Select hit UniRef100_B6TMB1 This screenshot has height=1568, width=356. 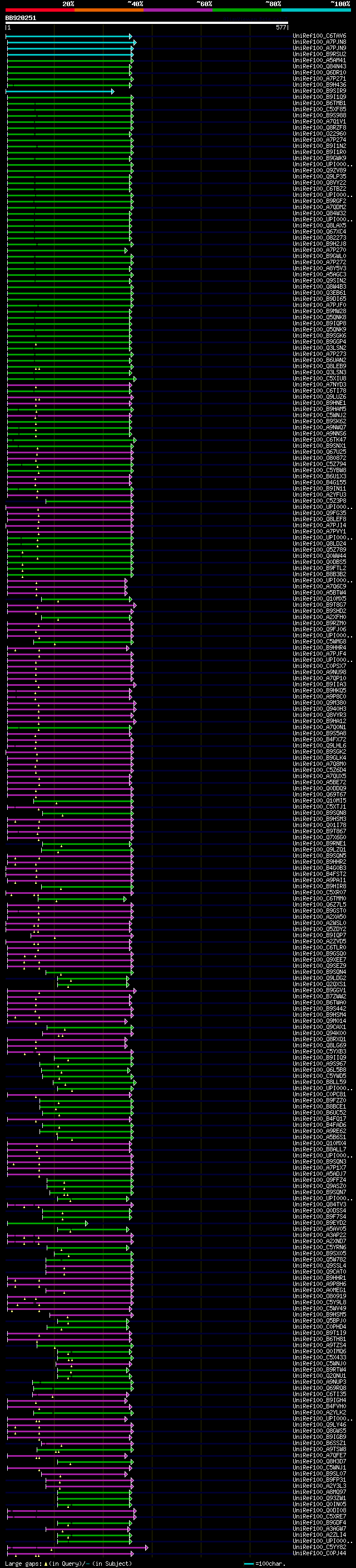pos(319,103)
